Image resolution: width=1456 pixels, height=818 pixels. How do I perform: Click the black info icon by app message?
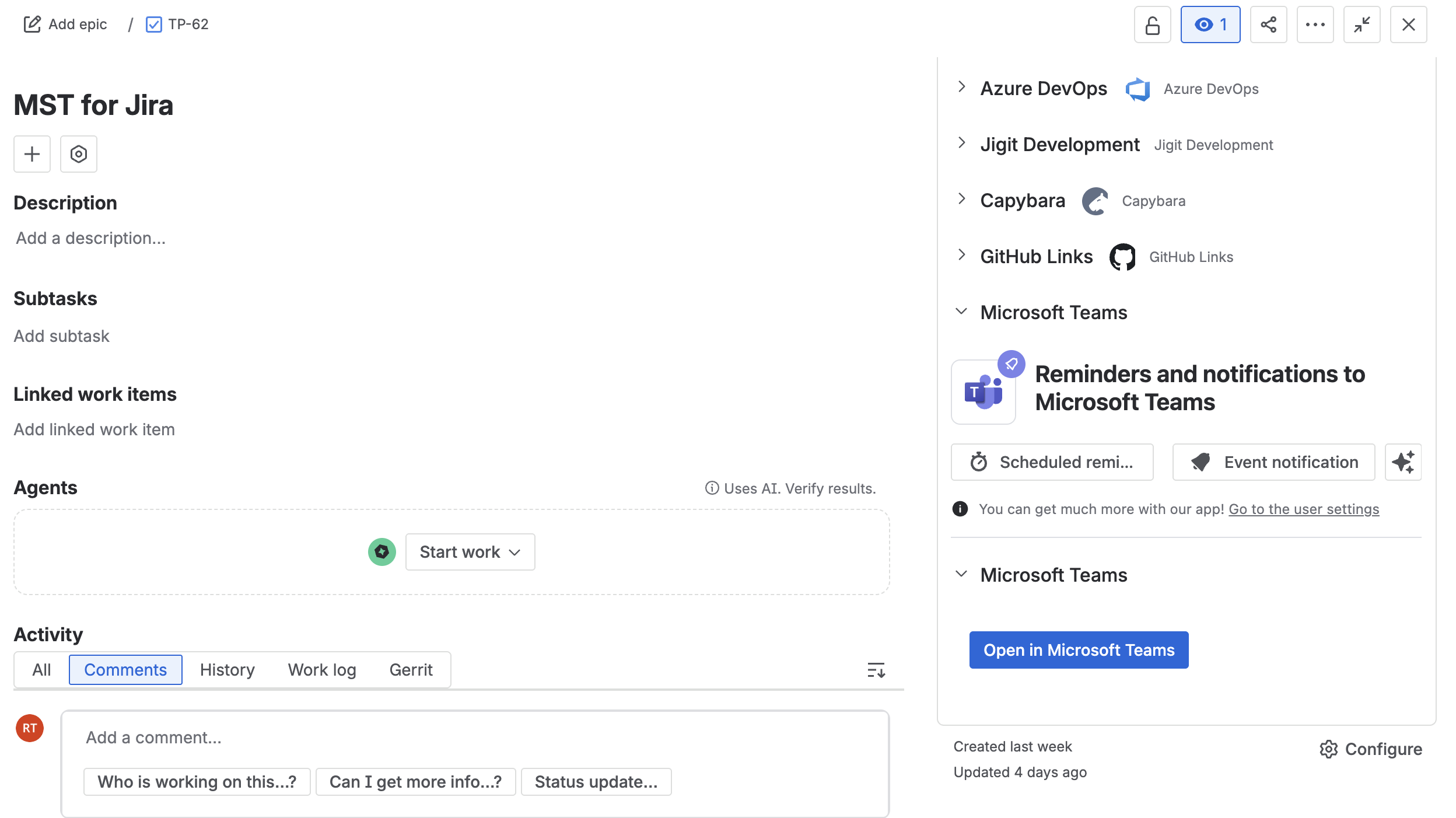960,509
